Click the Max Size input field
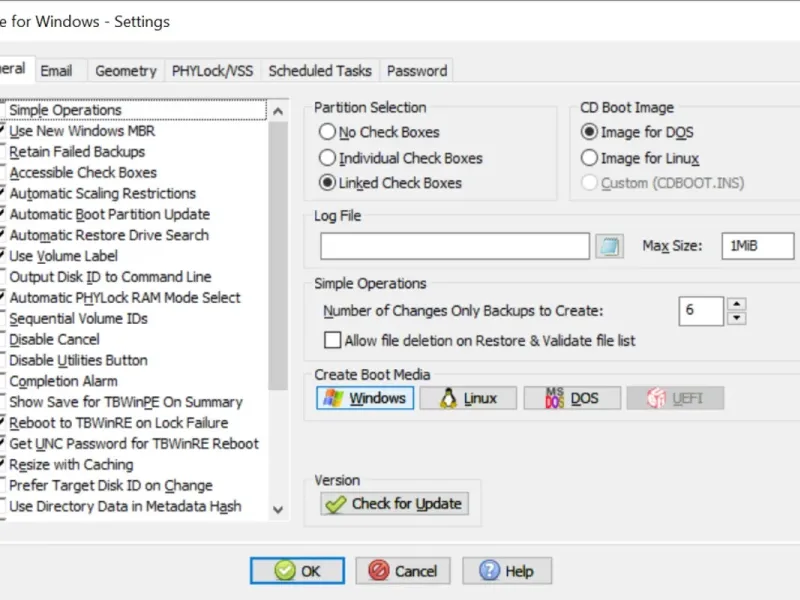This screenshot has width=800, height=600. tap(758, 246)
